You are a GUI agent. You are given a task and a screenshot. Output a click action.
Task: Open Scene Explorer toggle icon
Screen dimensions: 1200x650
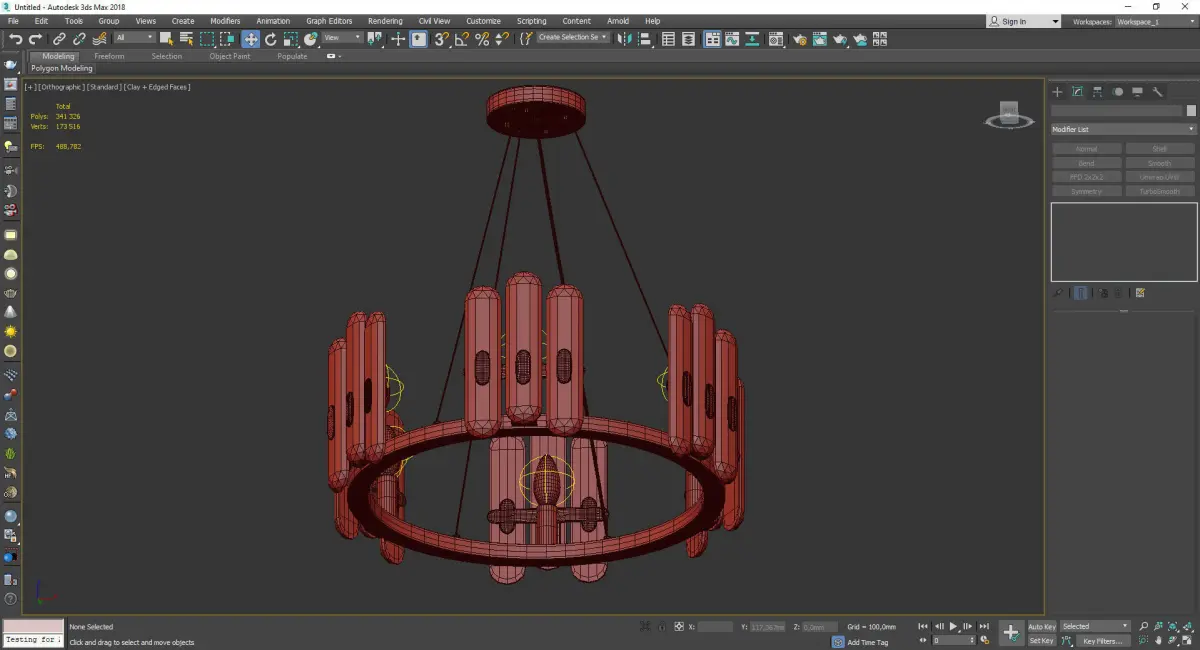coord(668,39)
